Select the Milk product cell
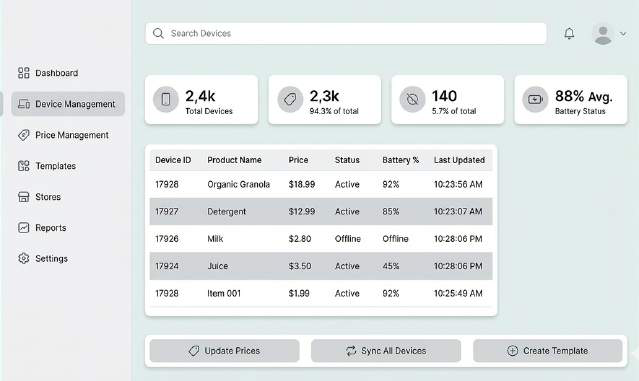Image resolution: width=639 pixels, height=381 pixels. (215, 239)
